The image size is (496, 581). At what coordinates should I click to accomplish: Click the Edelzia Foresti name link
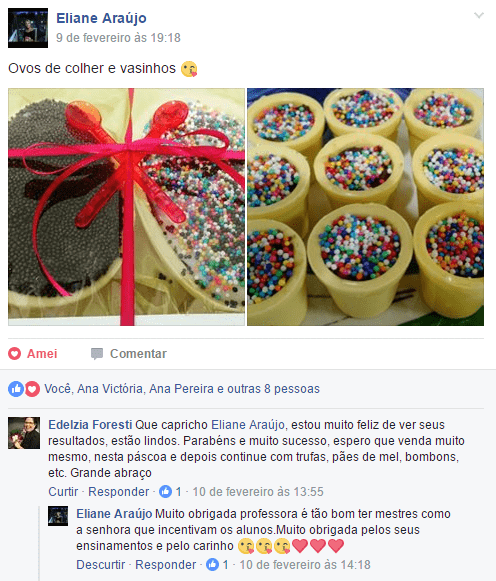pyautogui.click(x=90, y=425)
